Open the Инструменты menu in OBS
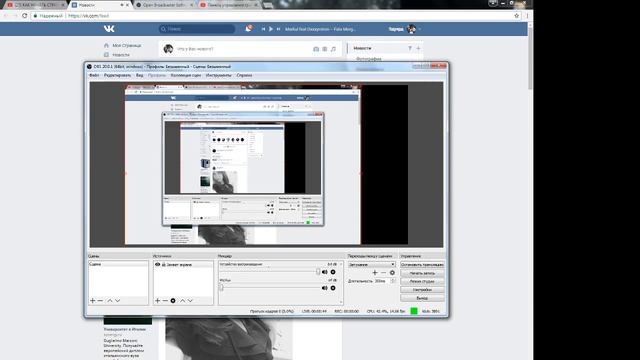The width and height of the screenshot is (640, 360). pyautogui.click(x=219, y=76)
